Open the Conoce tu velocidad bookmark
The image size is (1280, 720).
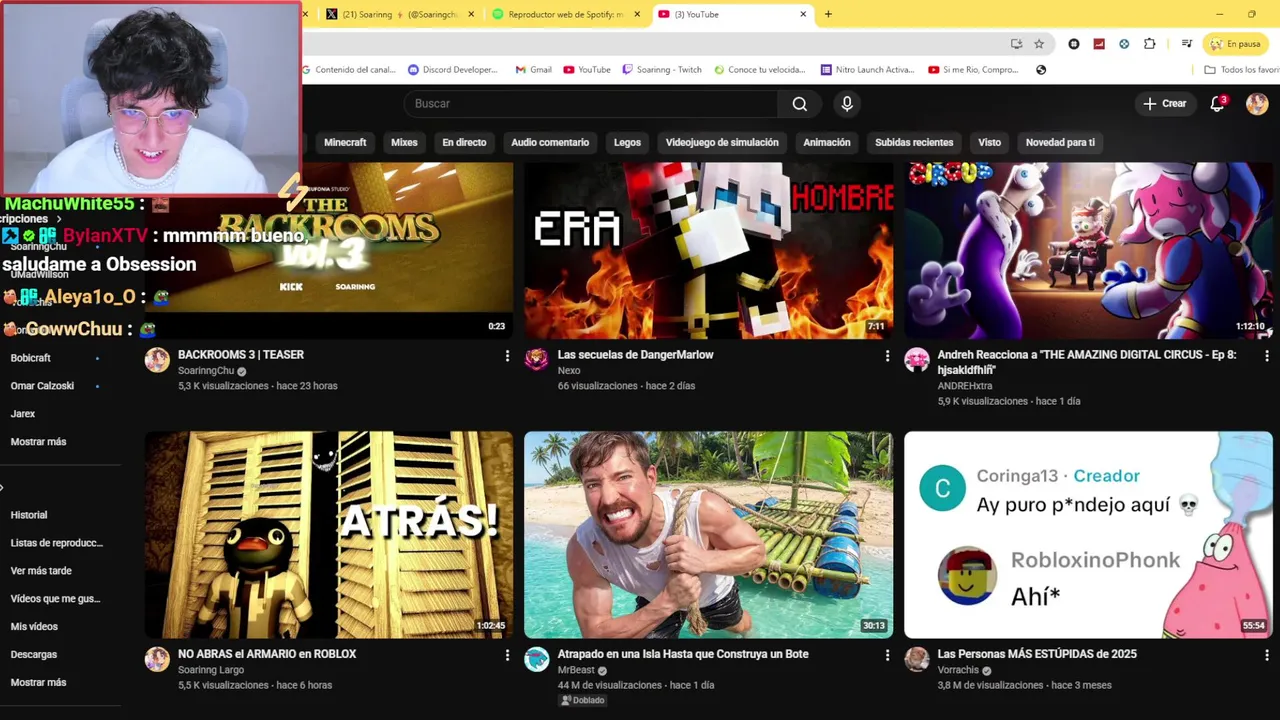click(x=760, y=70)
